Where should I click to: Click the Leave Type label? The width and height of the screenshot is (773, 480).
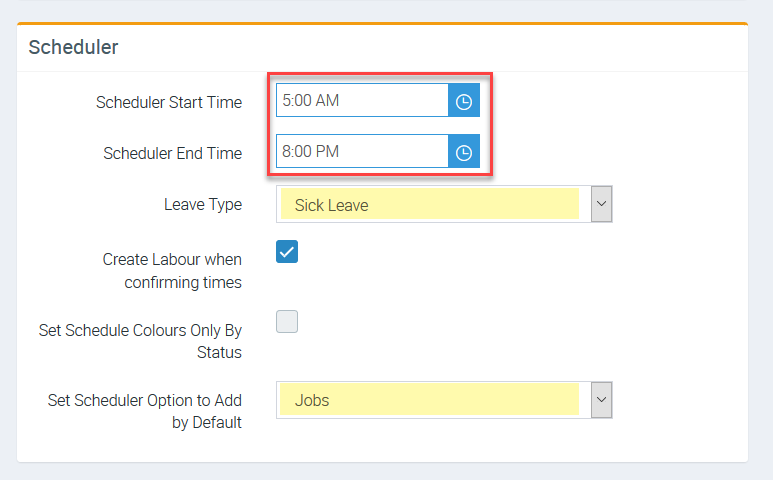[x=203, y=205]
